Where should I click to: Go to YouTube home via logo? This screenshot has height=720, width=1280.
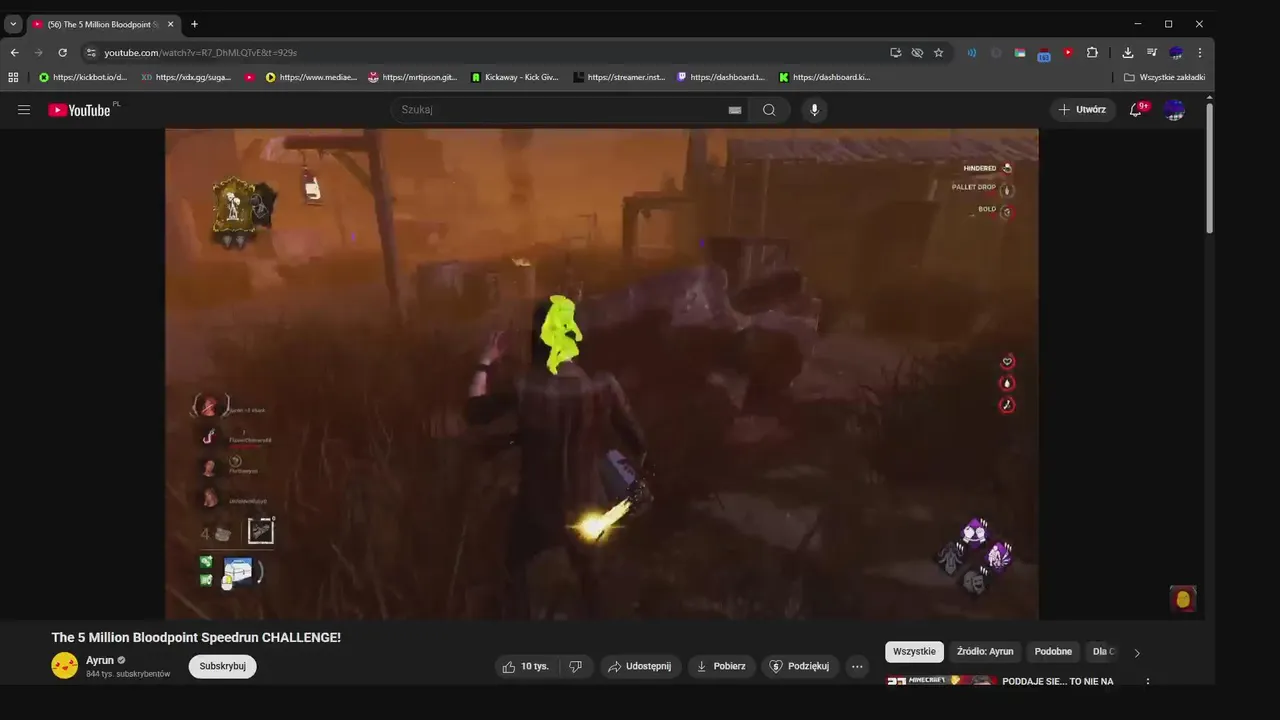pos(79,110)
